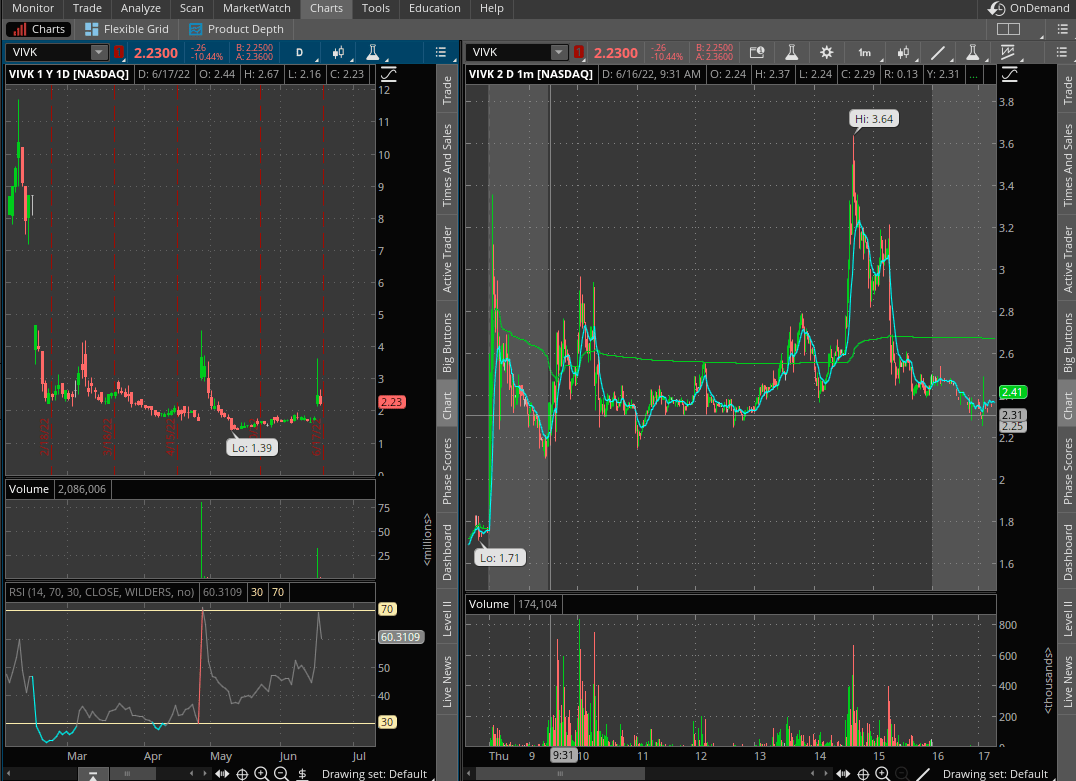This screenshot has width=1076, height=781.
Task: Toggle the red symbol link number on left chart
Action: pos(119,52)
